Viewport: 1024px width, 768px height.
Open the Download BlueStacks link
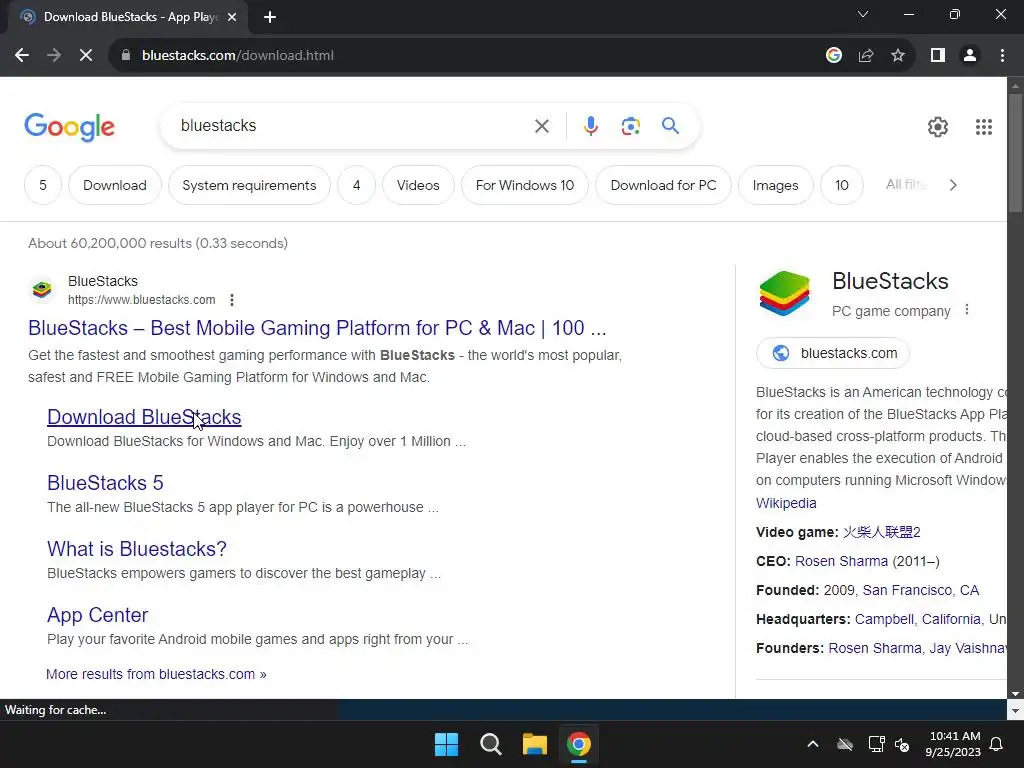[x=144, y=417]
